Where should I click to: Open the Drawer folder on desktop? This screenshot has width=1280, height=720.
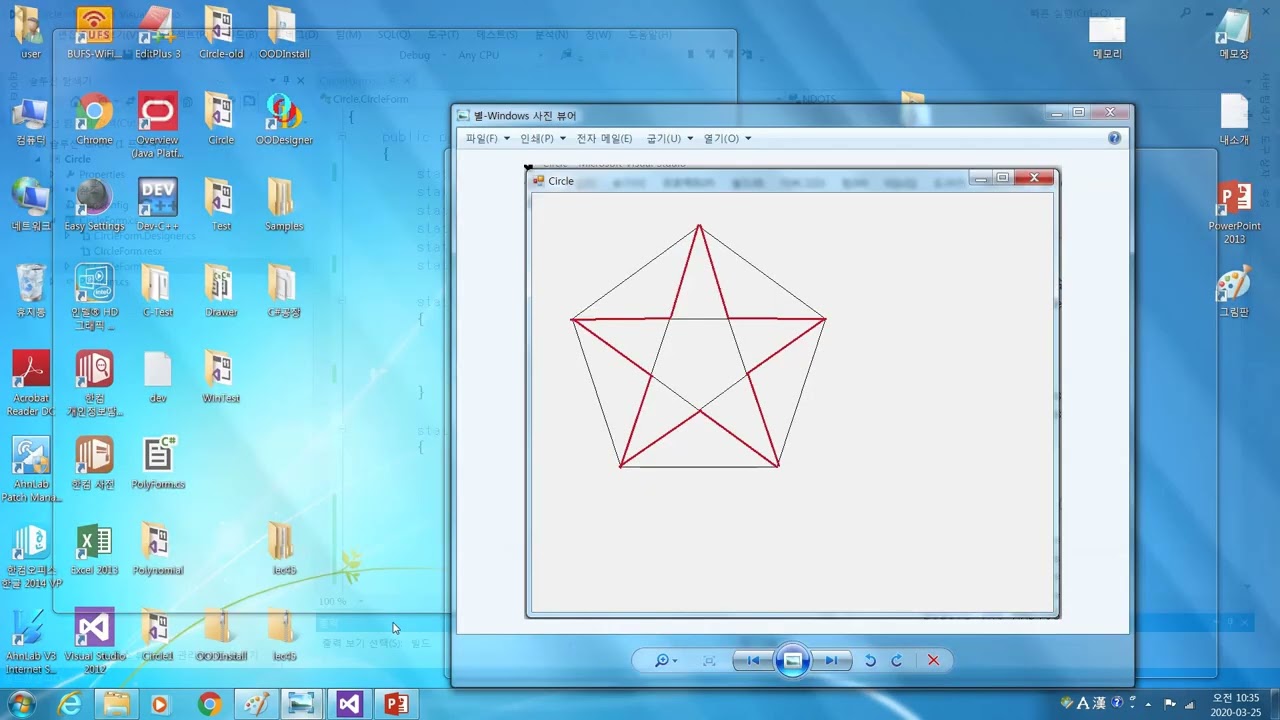pyautogui.click(x=221, y=292)
